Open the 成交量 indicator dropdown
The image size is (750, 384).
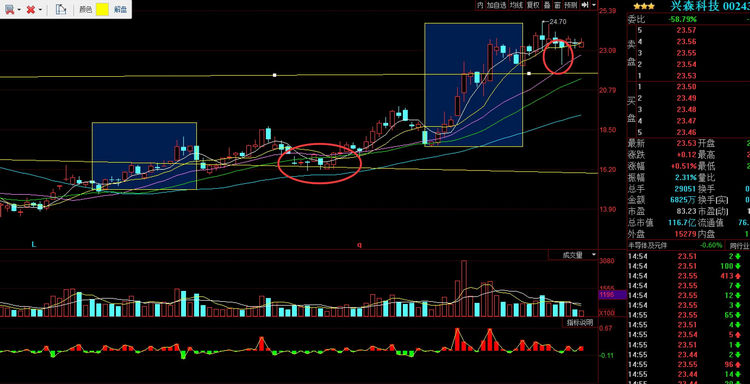point(573,255)
